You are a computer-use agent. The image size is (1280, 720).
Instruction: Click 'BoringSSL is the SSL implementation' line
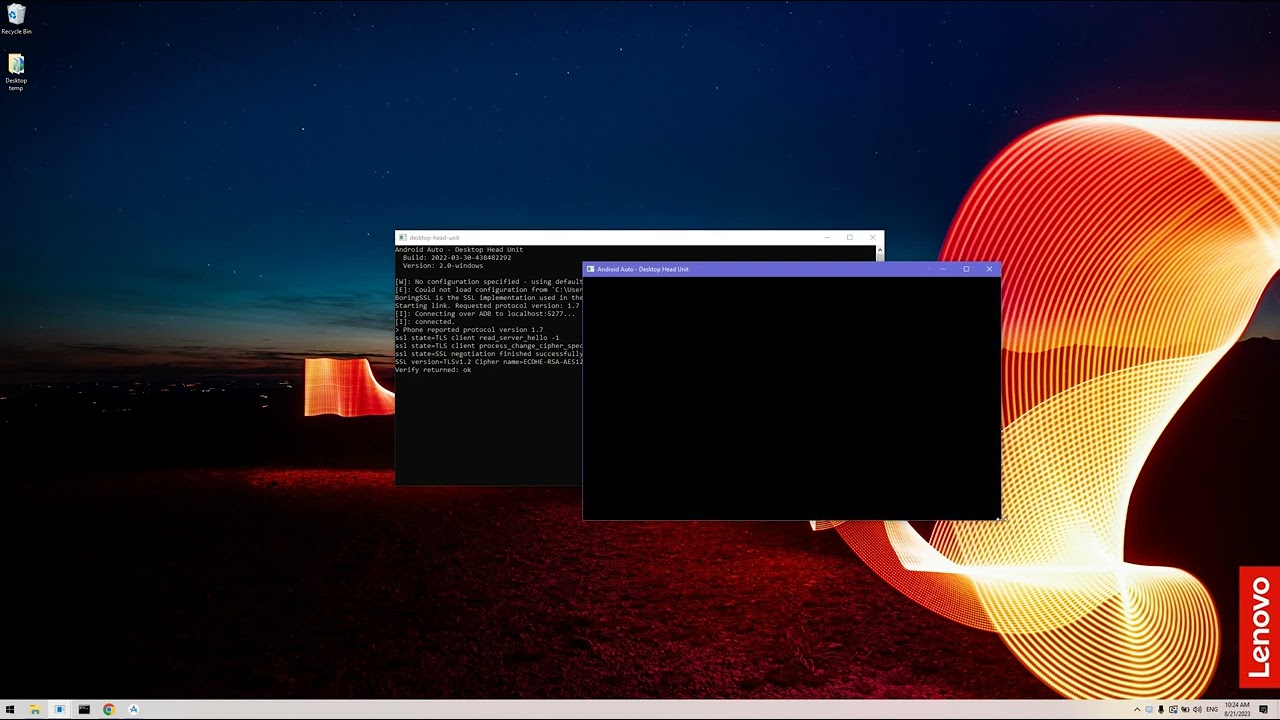click(489, 298)
